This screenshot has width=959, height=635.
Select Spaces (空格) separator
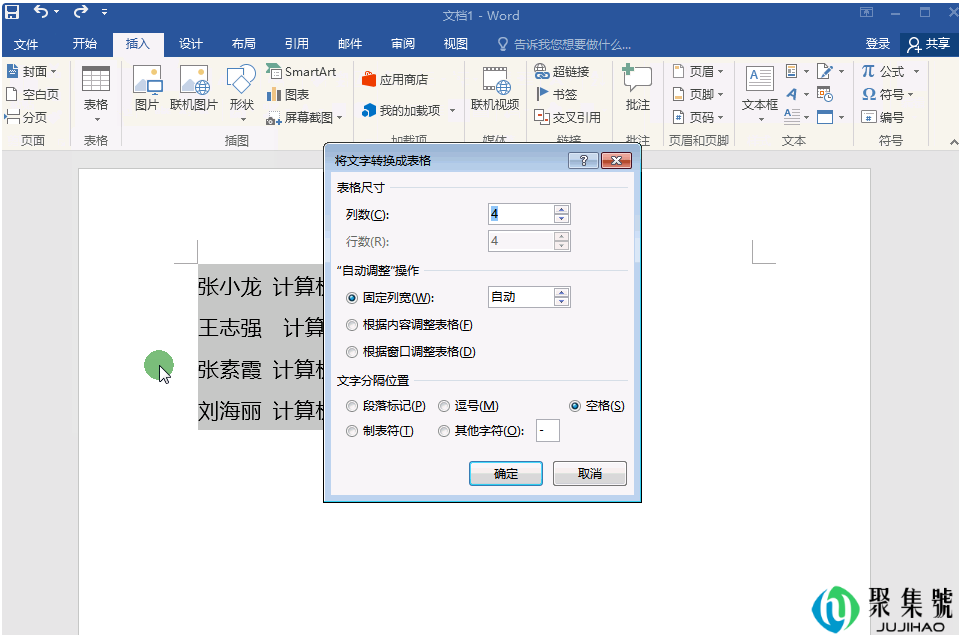[597, 406]
